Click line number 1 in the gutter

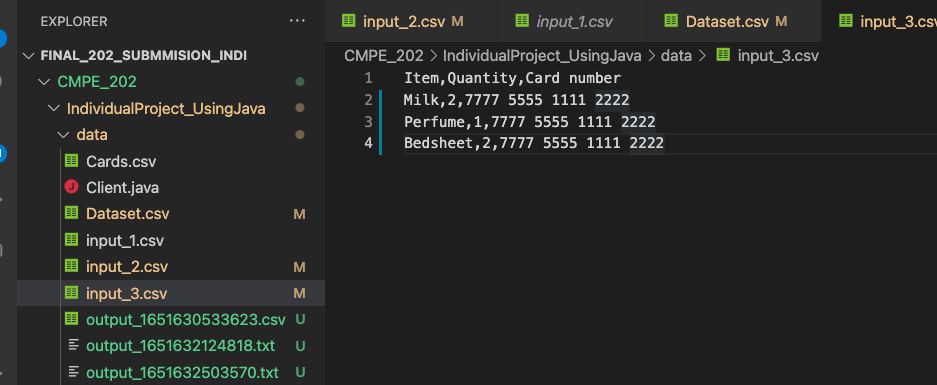(368, 78)
